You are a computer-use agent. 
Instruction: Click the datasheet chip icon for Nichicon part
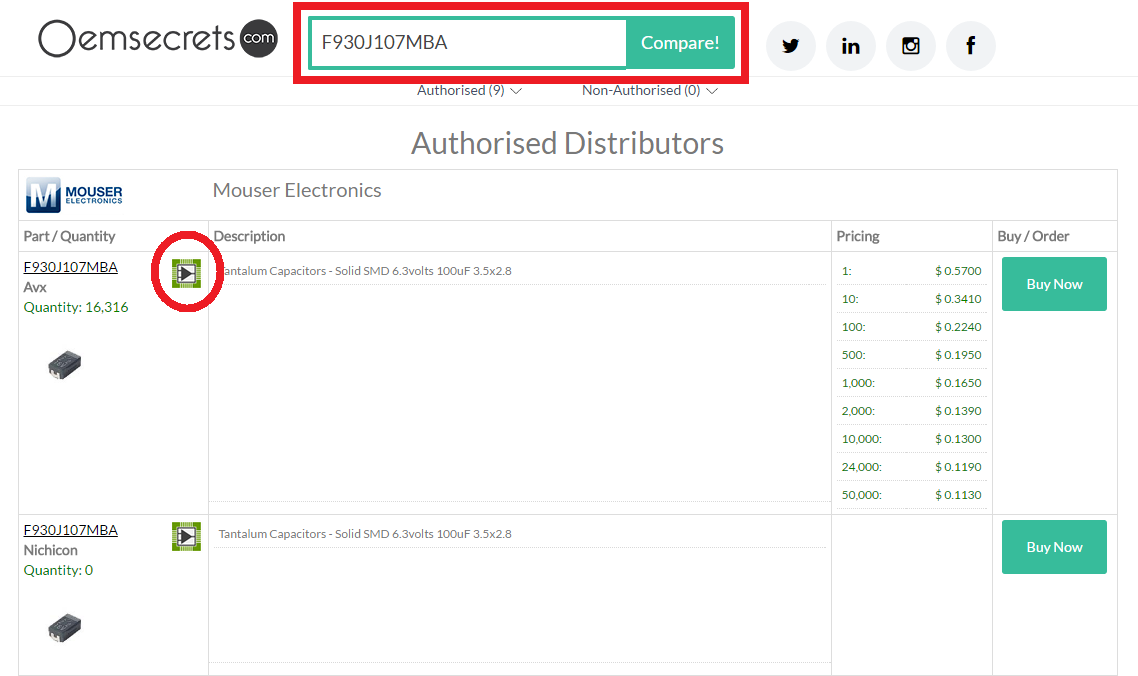tap(187, 536)
